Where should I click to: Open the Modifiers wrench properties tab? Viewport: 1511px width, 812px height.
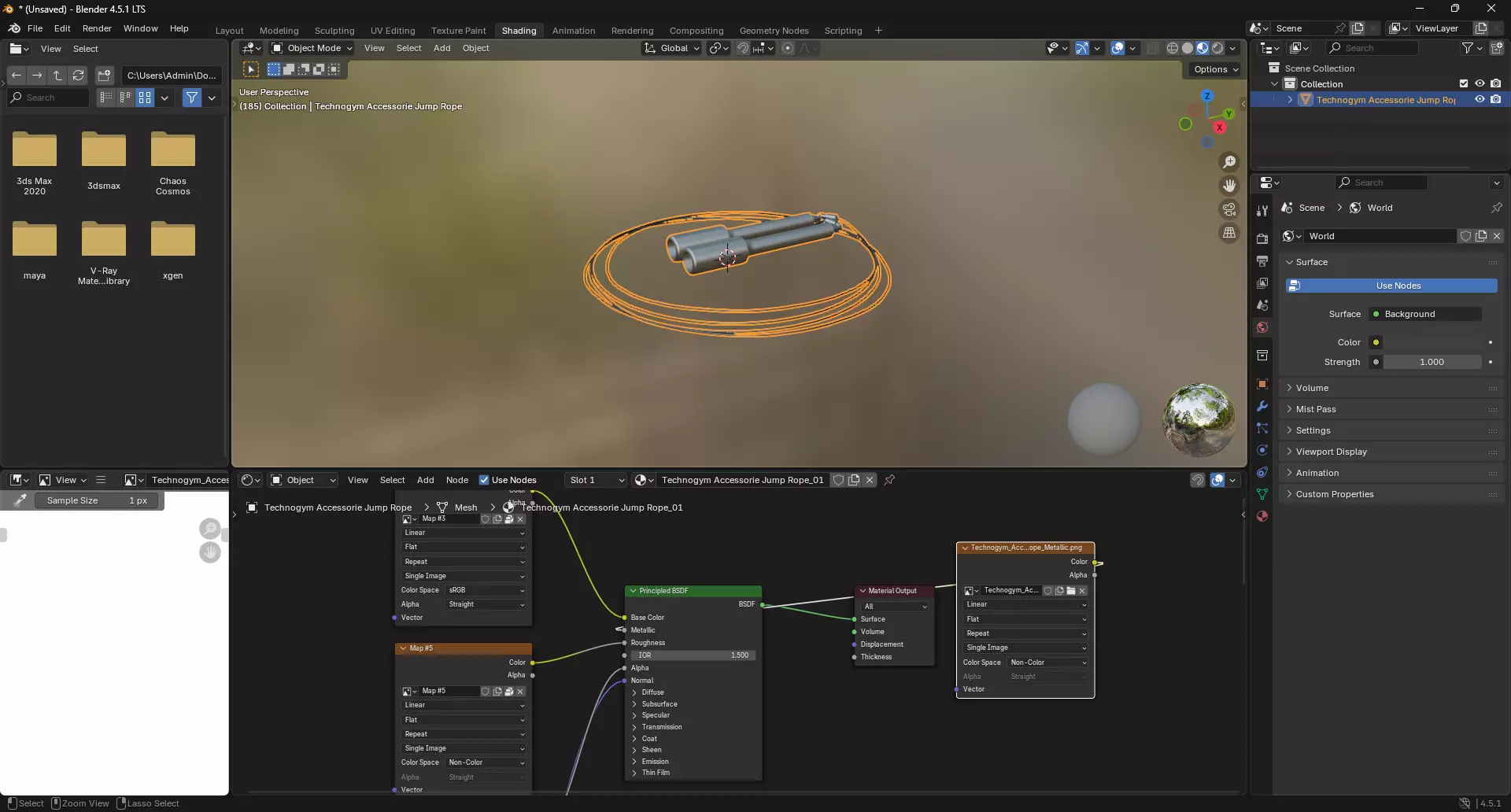point(1262,407)
